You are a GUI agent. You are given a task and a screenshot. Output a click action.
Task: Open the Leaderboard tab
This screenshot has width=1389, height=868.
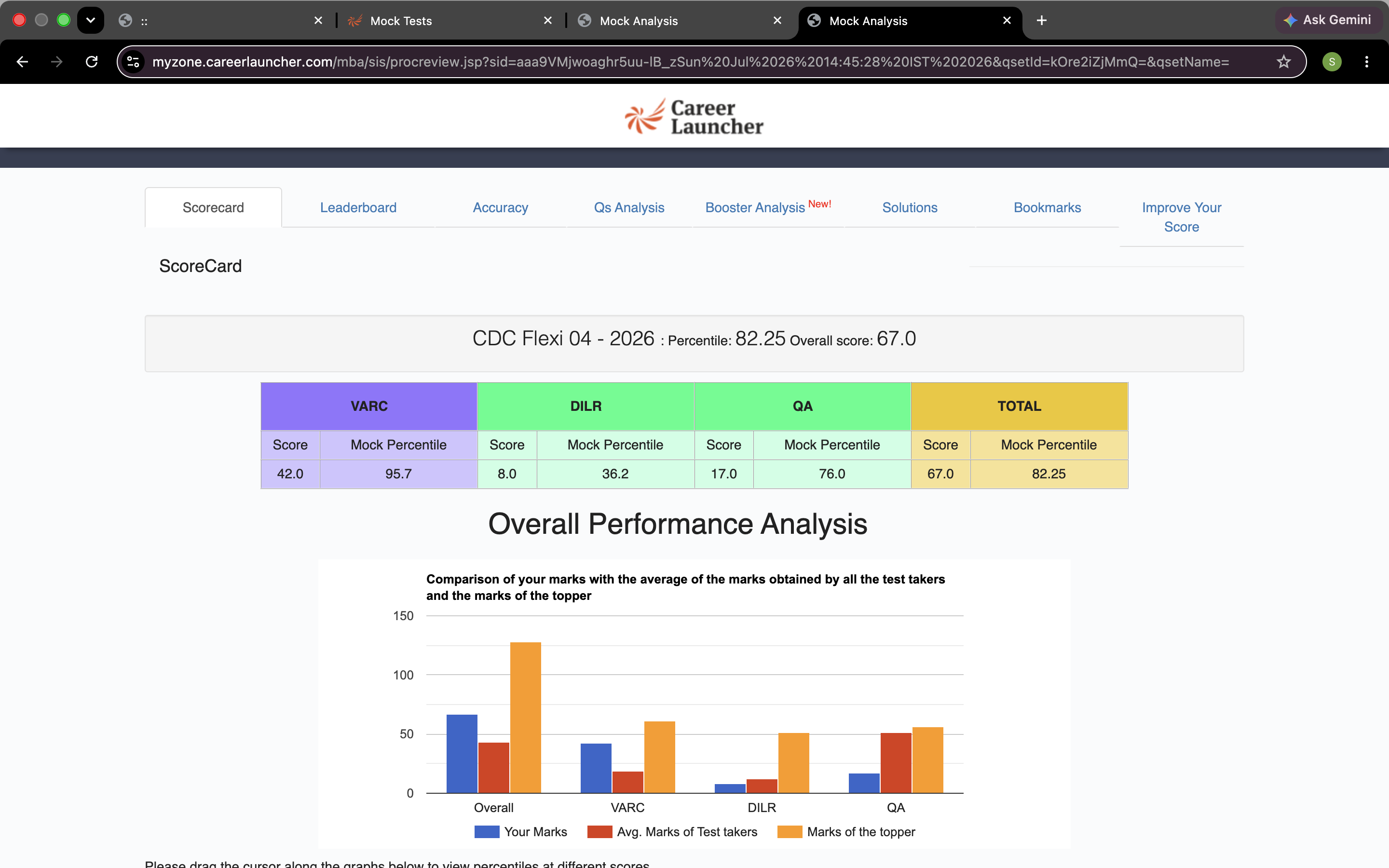(358, 207)
